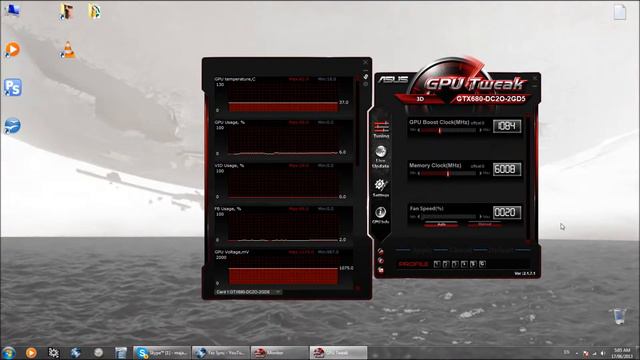Click the GPU Voltage graph

[x=283, y=269]
